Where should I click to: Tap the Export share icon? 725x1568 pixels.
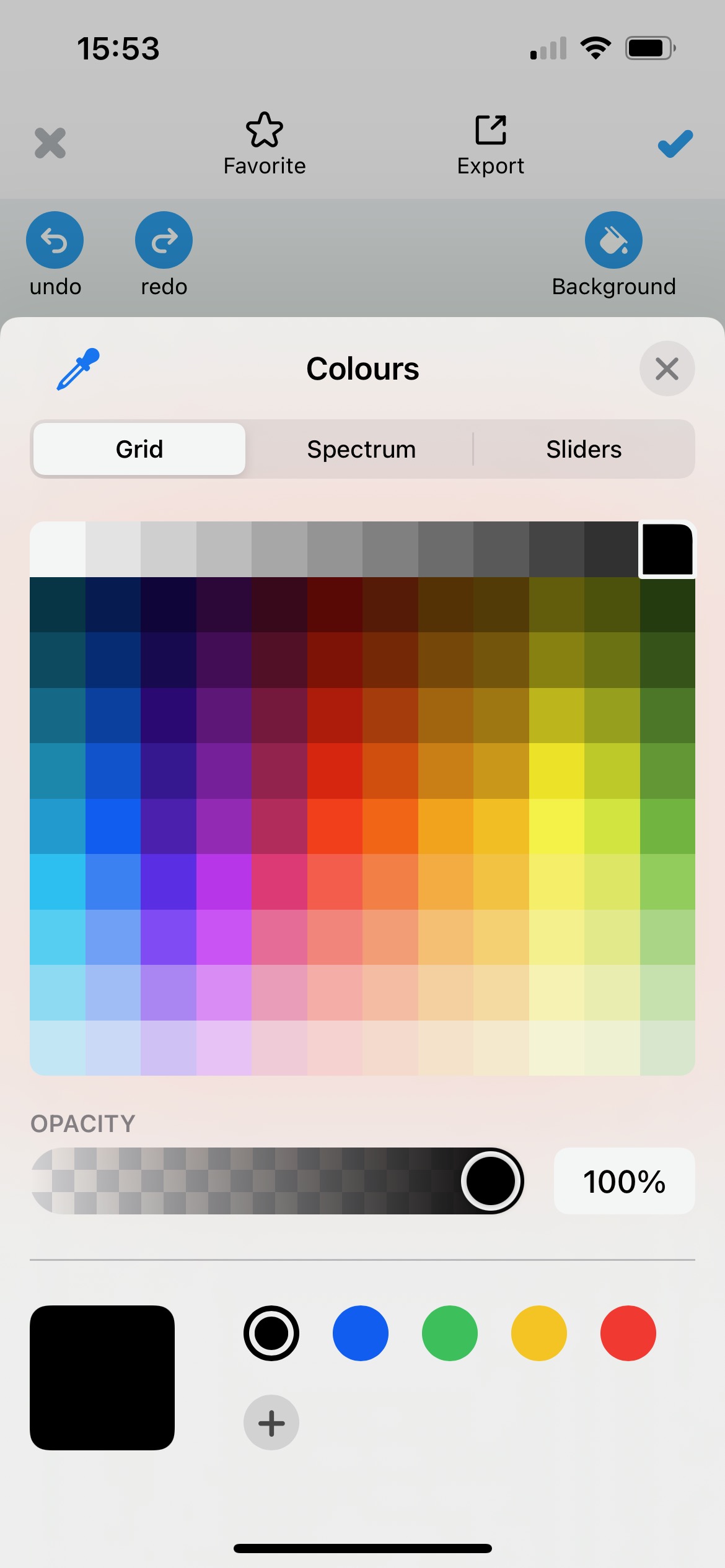pos(491,130)
